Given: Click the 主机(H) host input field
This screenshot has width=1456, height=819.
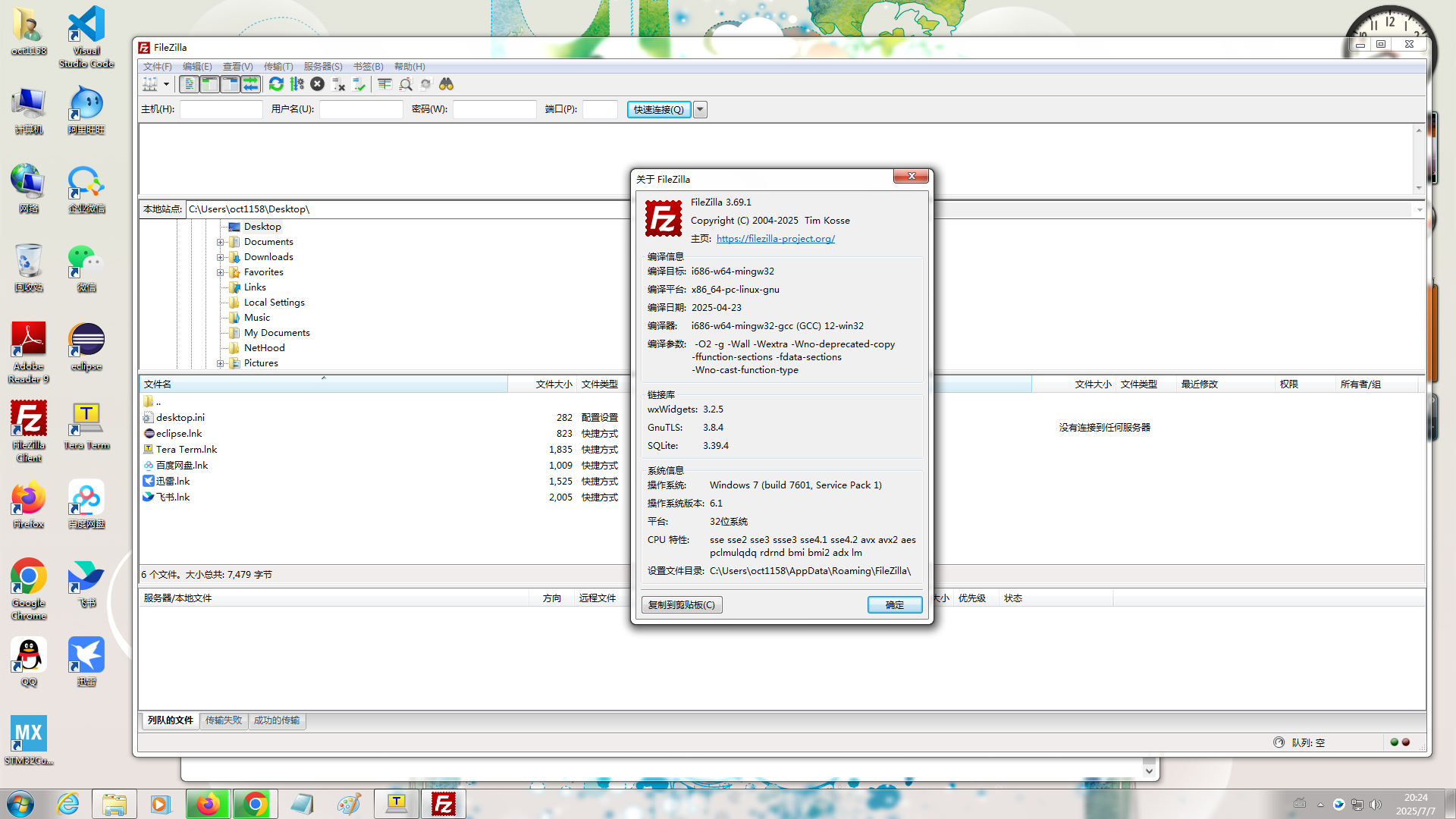Looking at the screenshot, I should click(221, 109).
